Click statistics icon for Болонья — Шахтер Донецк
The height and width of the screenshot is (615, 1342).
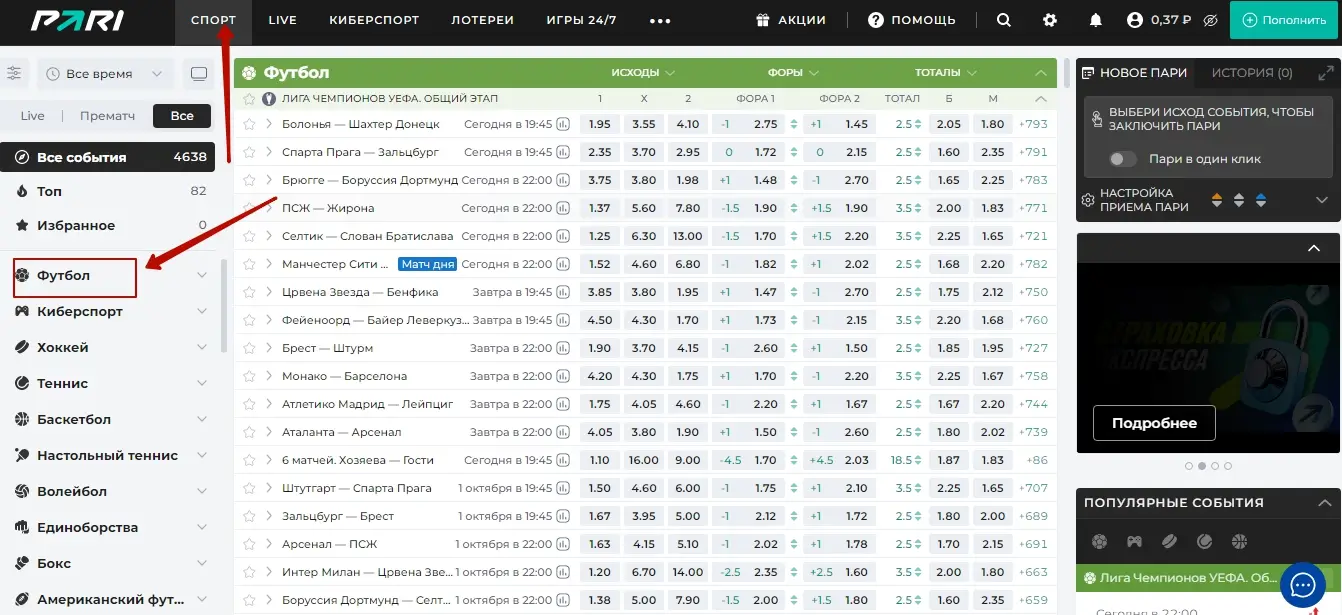pos(563,124)
